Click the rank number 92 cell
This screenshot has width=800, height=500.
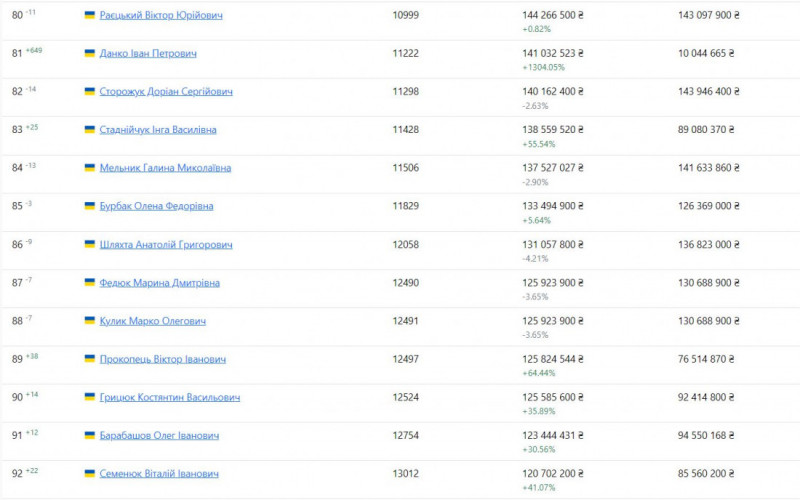(17, 474)
